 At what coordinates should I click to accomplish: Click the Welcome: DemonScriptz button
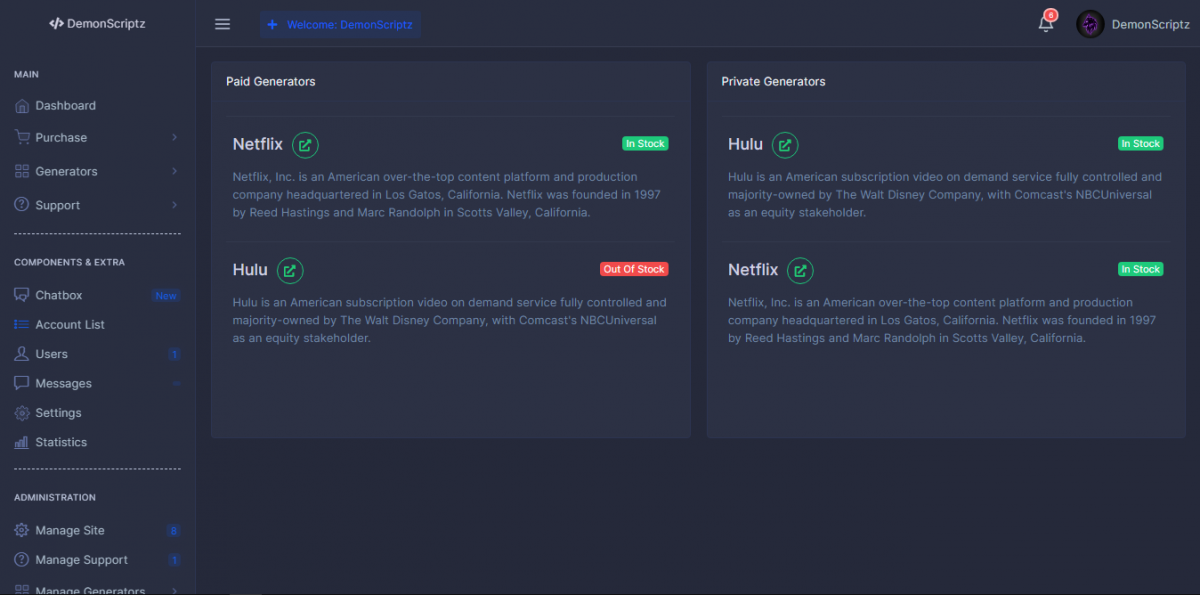pyautogui.click(x=340, y=24)
